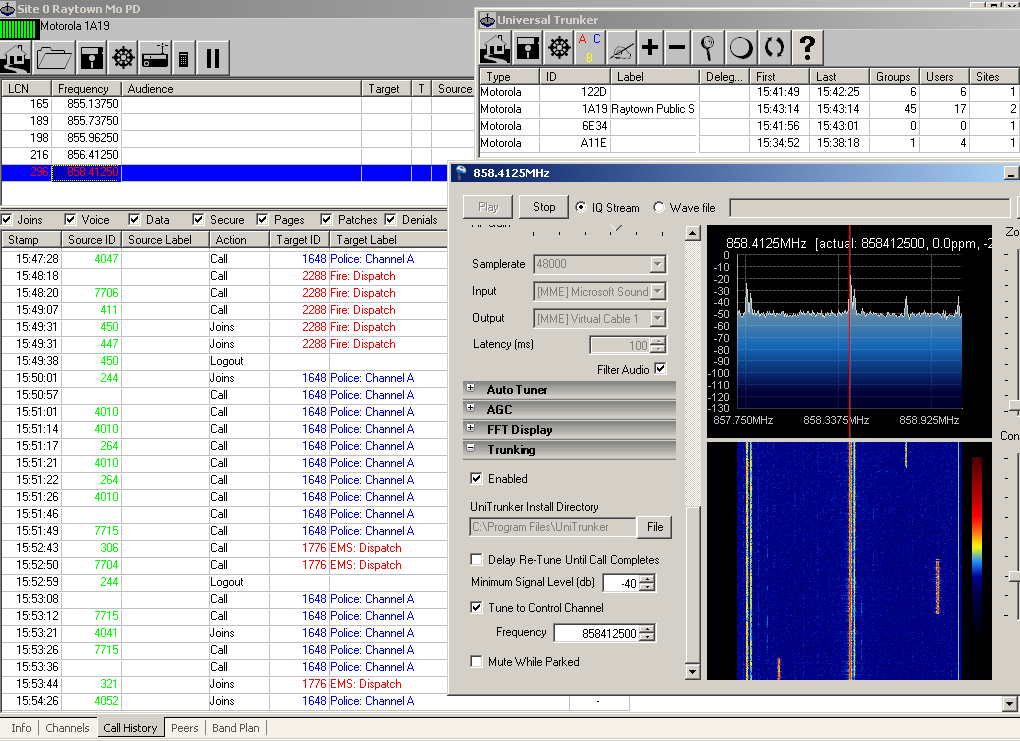Toggle Tune to Control Channel checkbox

[476, 608]
